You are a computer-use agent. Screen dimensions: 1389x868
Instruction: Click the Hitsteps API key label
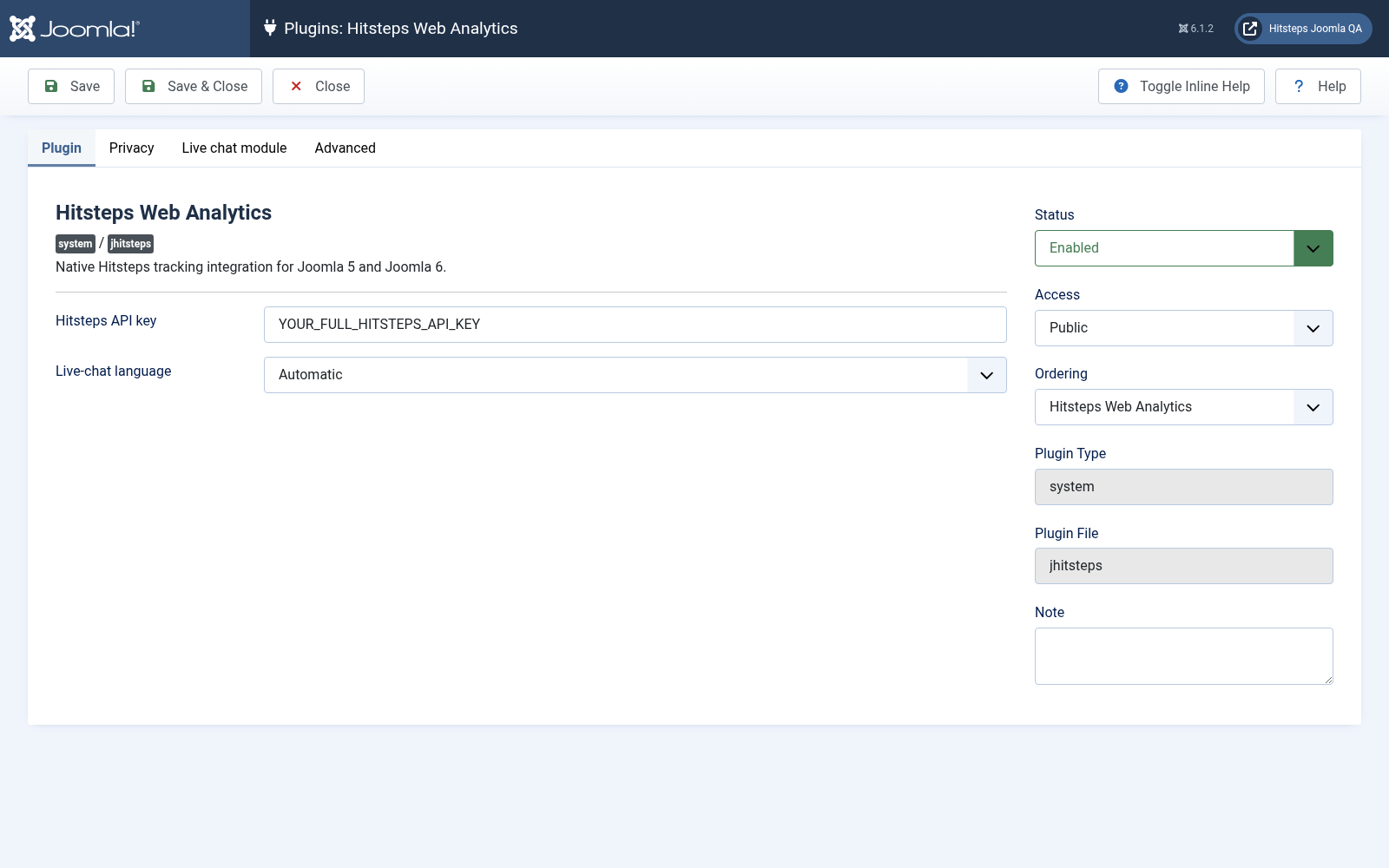coord(106,321)
